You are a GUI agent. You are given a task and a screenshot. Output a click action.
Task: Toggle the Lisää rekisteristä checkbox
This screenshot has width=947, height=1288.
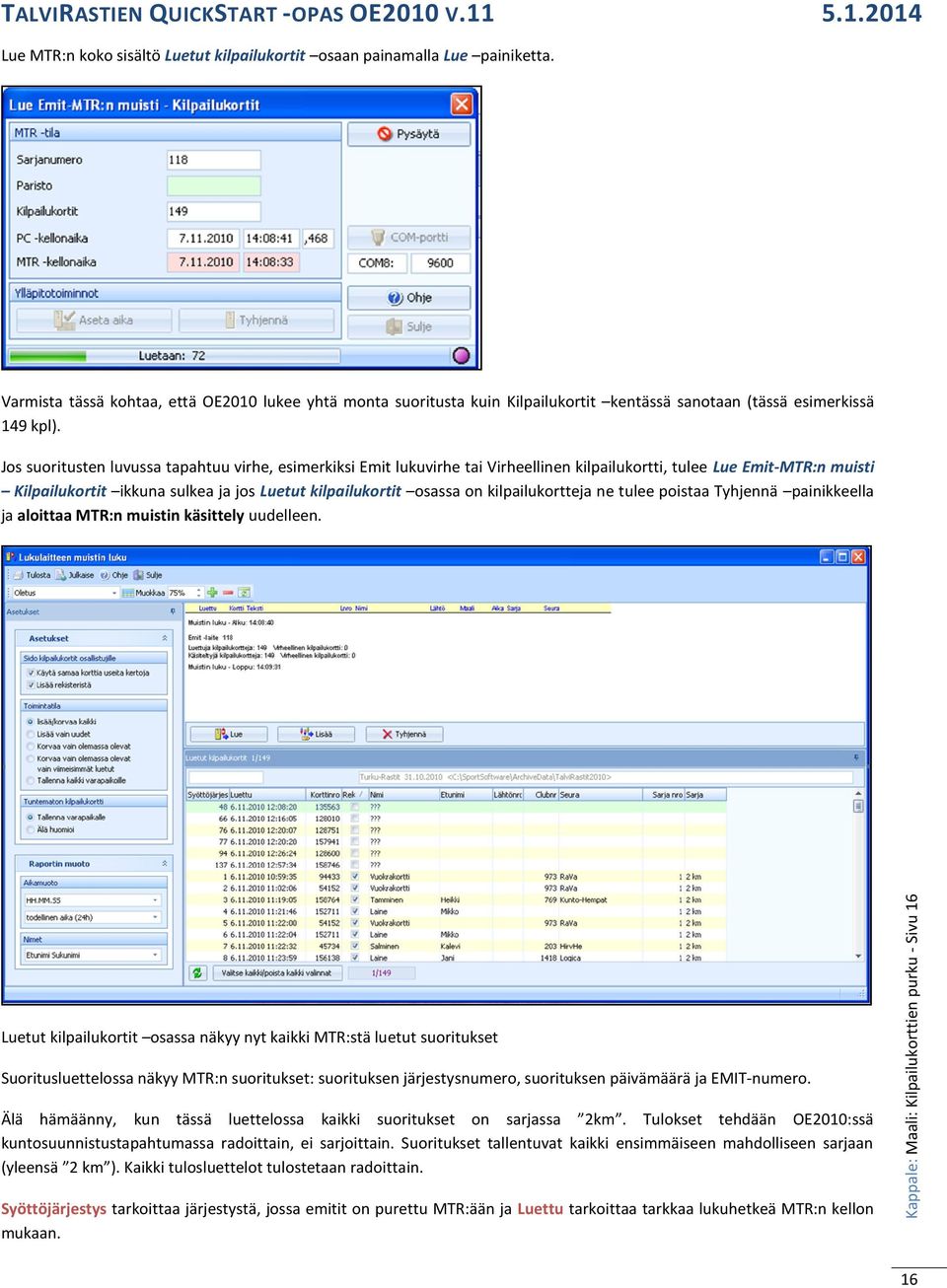[31, 684]
